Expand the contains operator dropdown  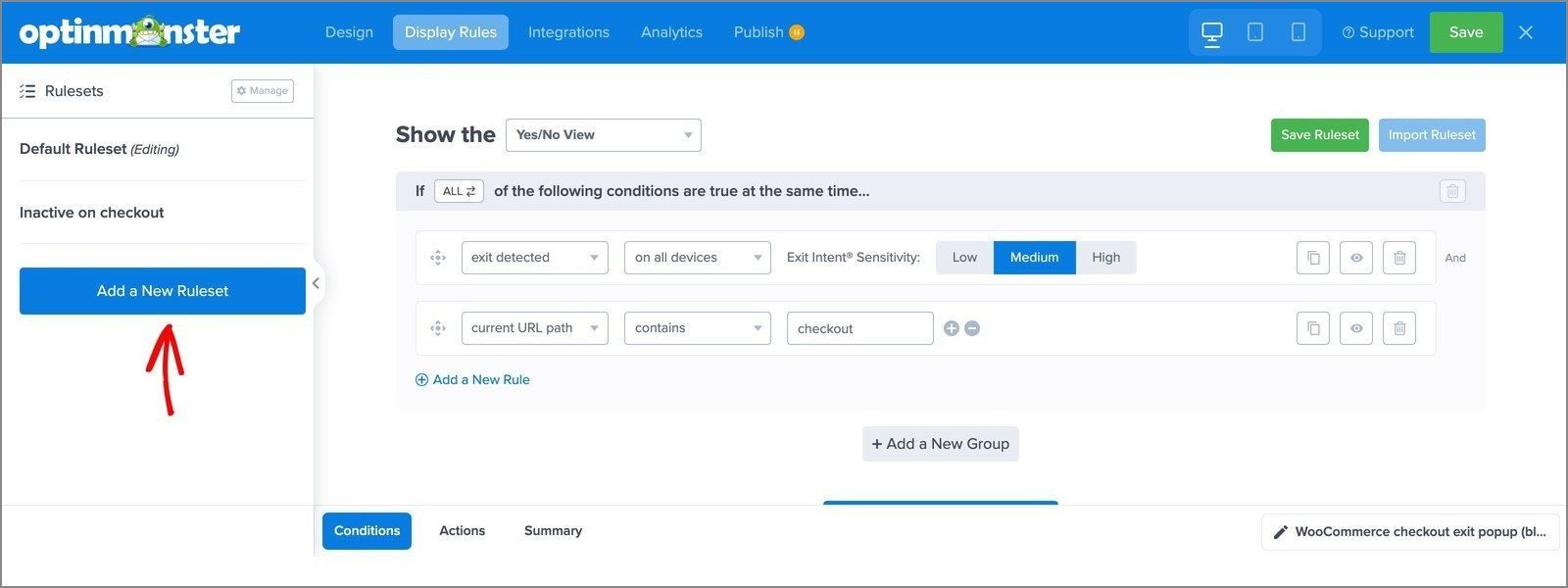click(698, 328)
